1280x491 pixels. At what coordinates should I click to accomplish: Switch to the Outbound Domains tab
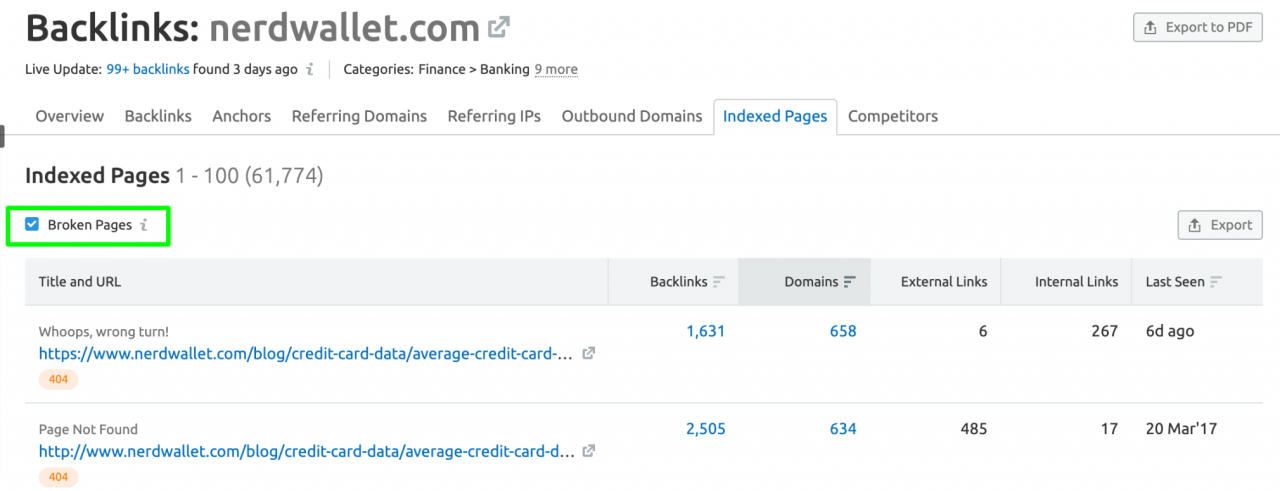click(x=632, y=116)
